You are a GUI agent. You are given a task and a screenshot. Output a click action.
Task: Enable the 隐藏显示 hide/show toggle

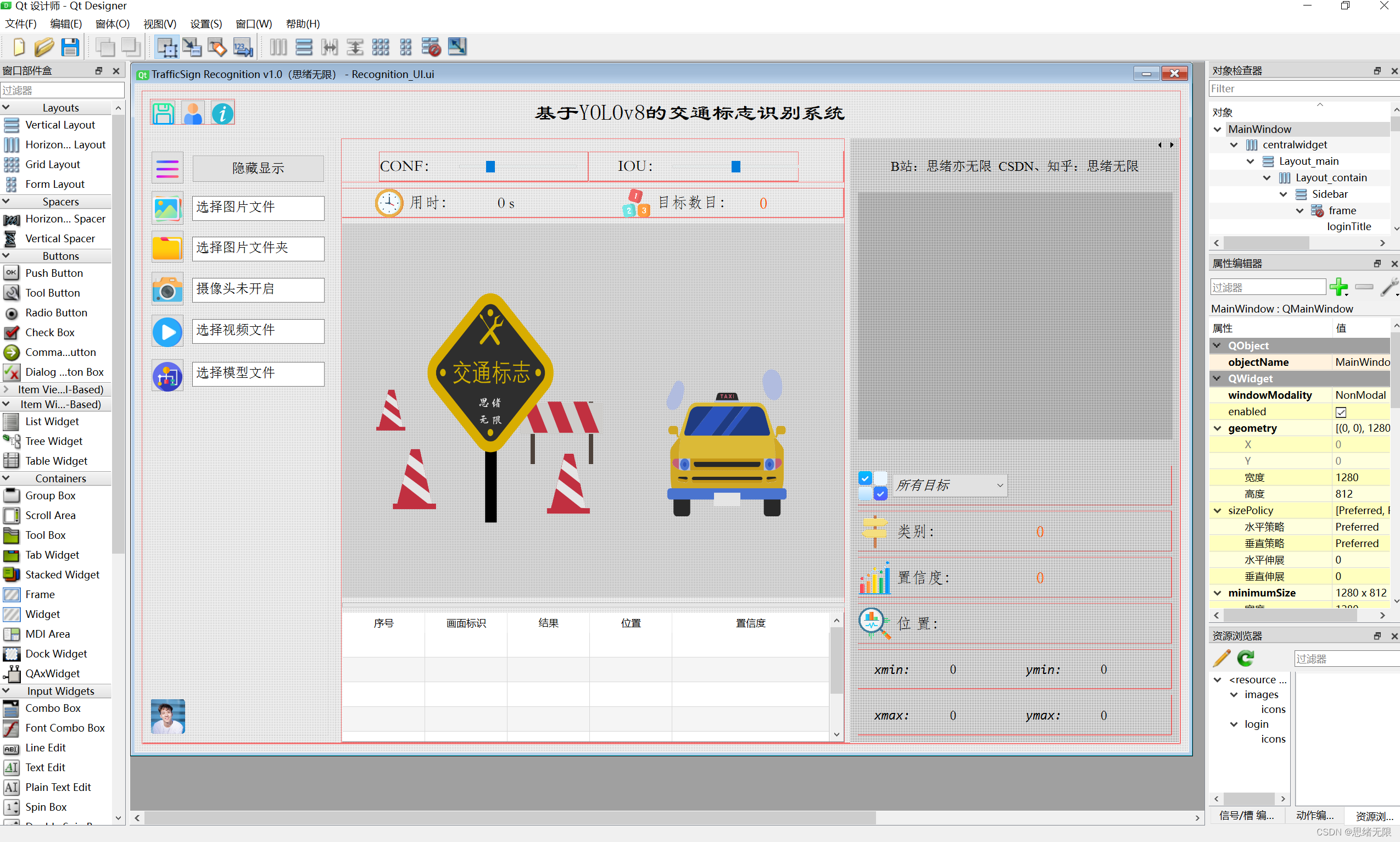coord(254,167)
